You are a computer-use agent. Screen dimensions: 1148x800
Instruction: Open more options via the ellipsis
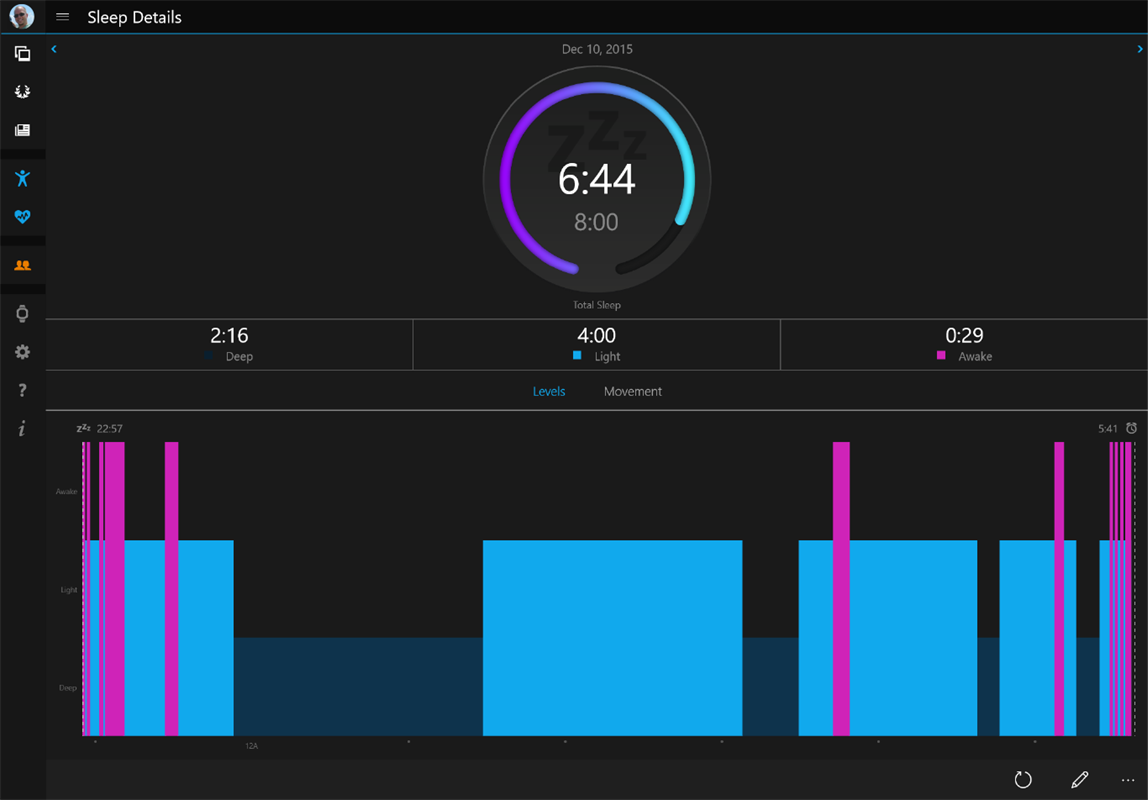pyautogui.click(x=1128, y=779)
